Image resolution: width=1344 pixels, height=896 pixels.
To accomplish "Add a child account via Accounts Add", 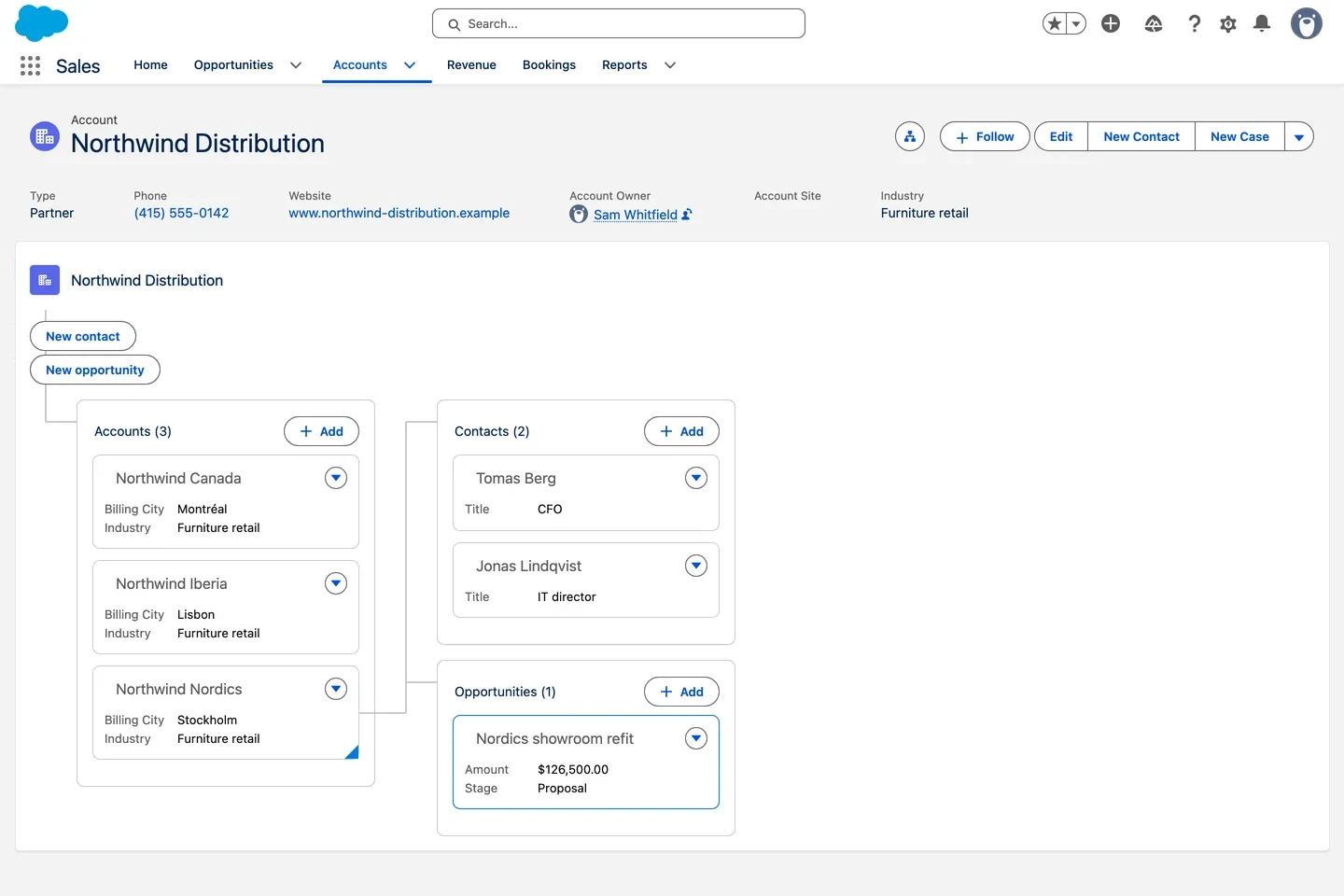I will pyautogui.click(x=321, y=431).
